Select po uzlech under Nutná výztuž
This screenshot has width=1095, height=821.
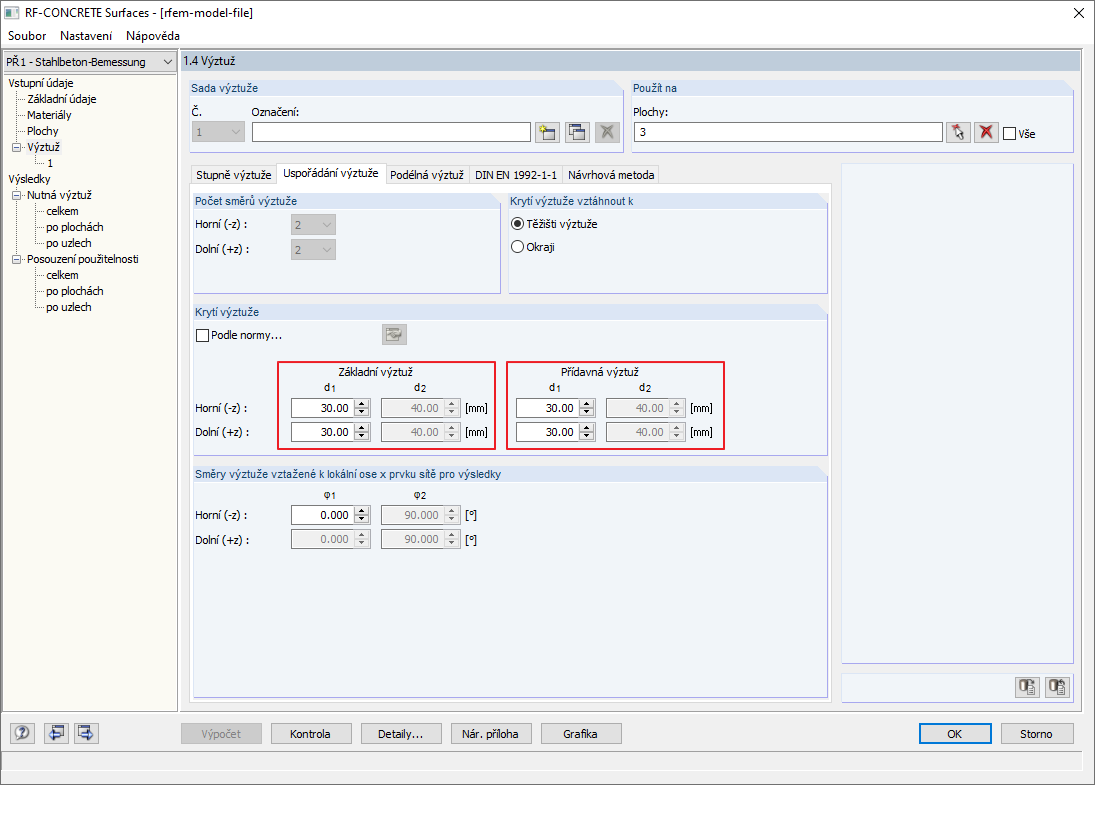pyautogui.click(x=68, y=243)
